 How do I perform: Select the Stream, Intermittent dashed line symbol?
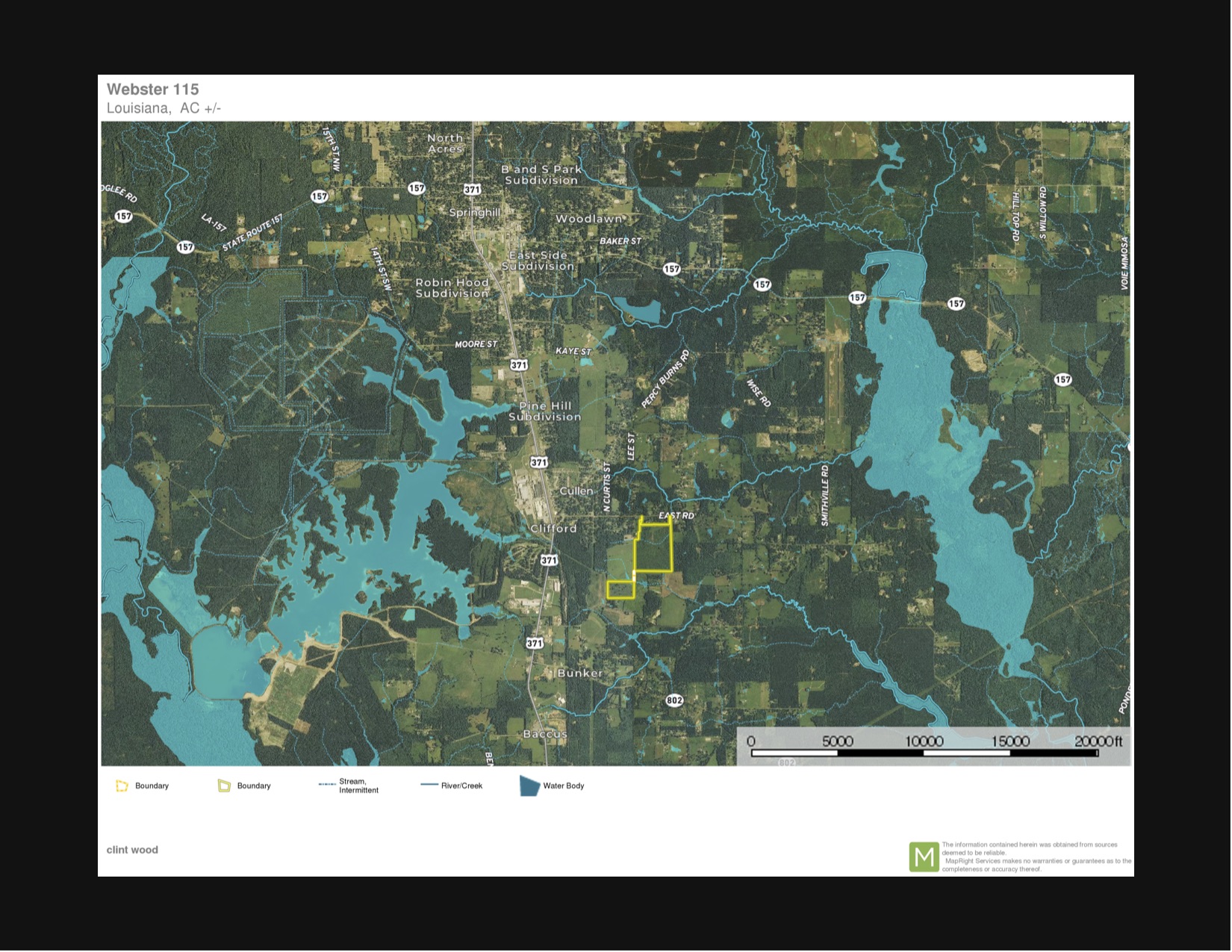[x=326, y=785]
